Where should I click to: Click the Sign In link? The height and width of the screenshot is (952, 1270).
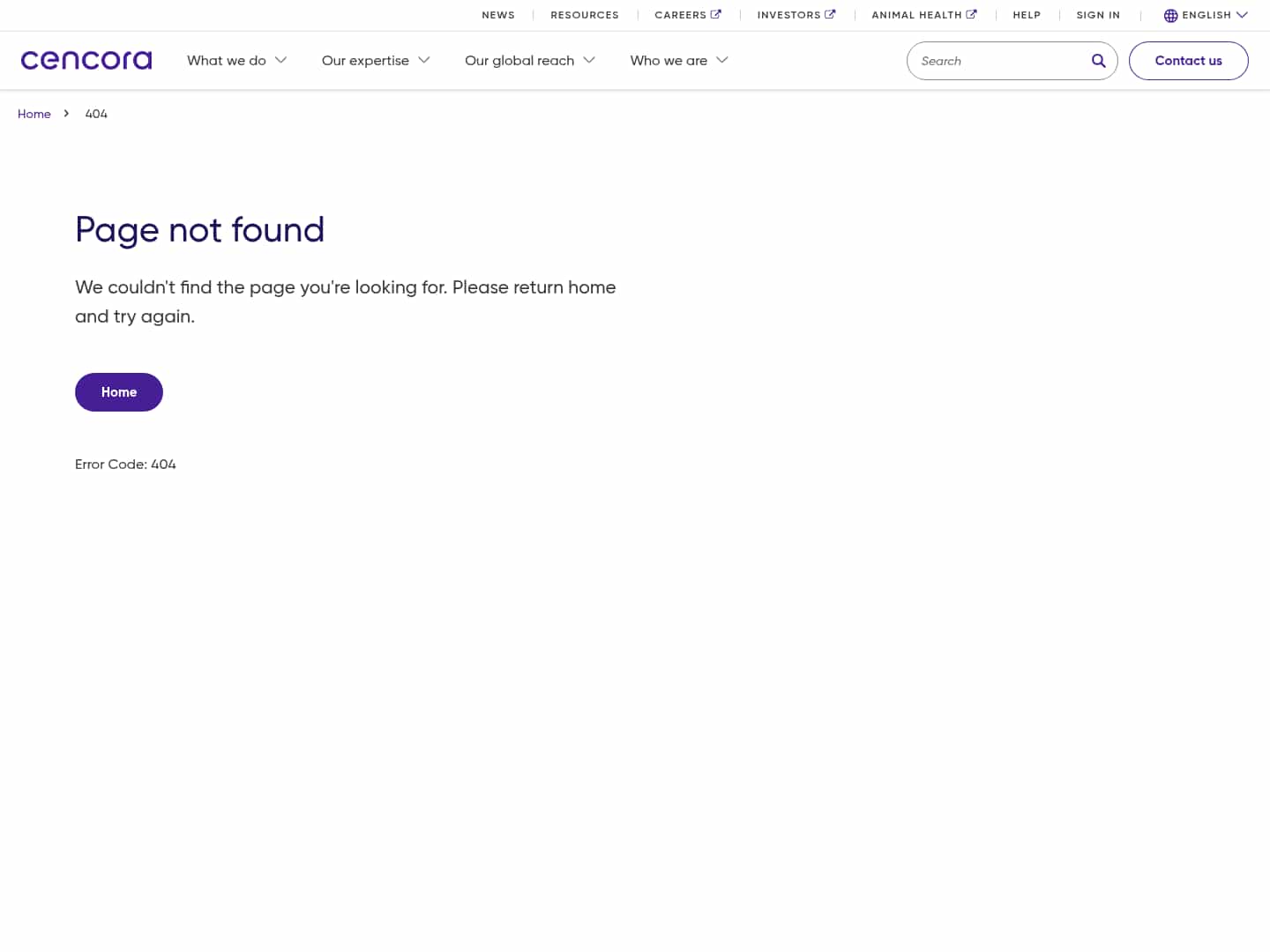(x=1098, y=15)
